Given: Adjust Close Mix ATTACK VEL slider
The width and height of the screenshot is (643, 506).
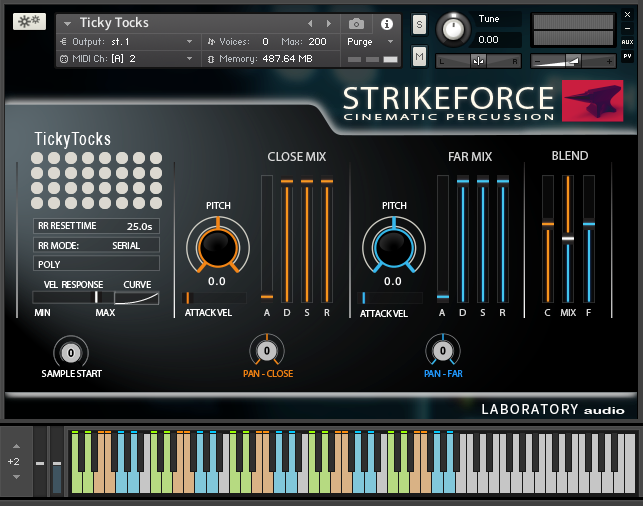Looking at the screenshot, I should click(214, 298).
